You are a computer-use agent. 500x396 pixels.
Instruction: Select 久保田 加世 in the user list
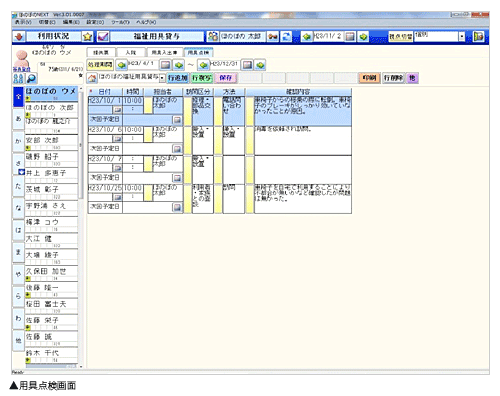tap(51, 273)
